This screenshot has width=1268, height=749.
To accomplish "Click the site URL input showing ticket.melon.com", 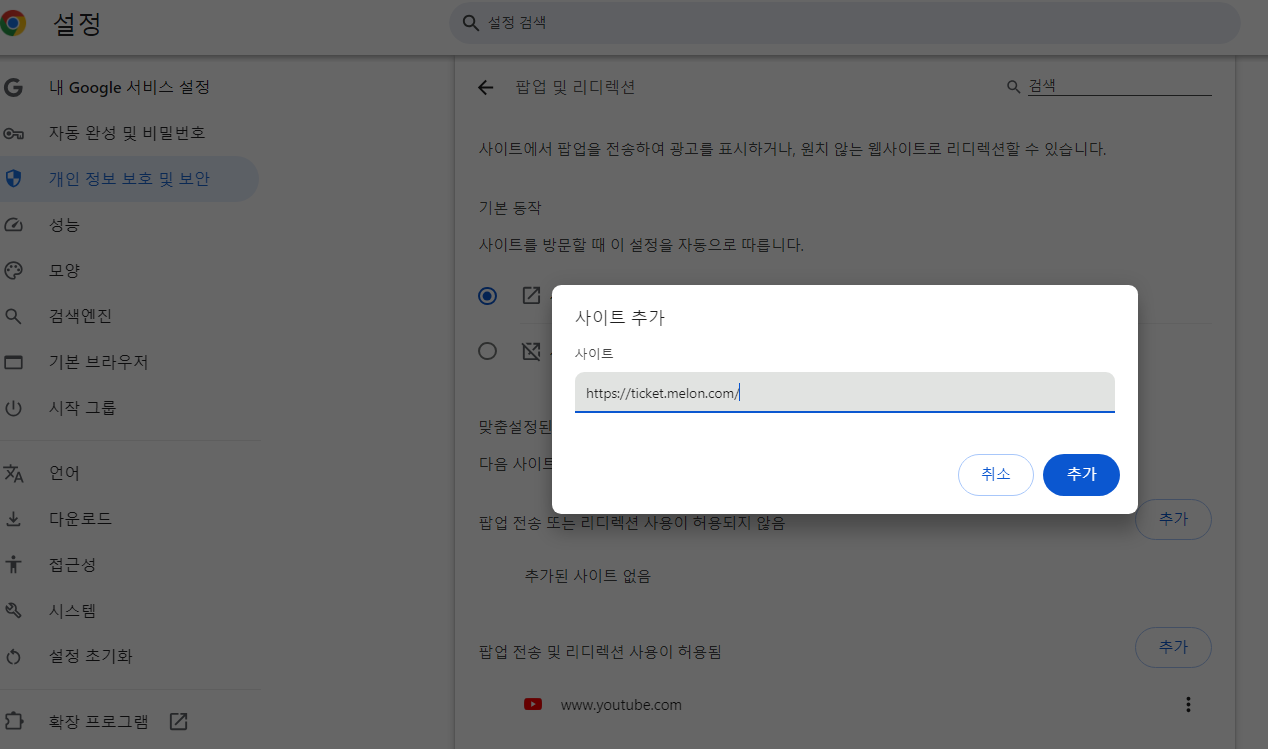I will tap(845, 392).
